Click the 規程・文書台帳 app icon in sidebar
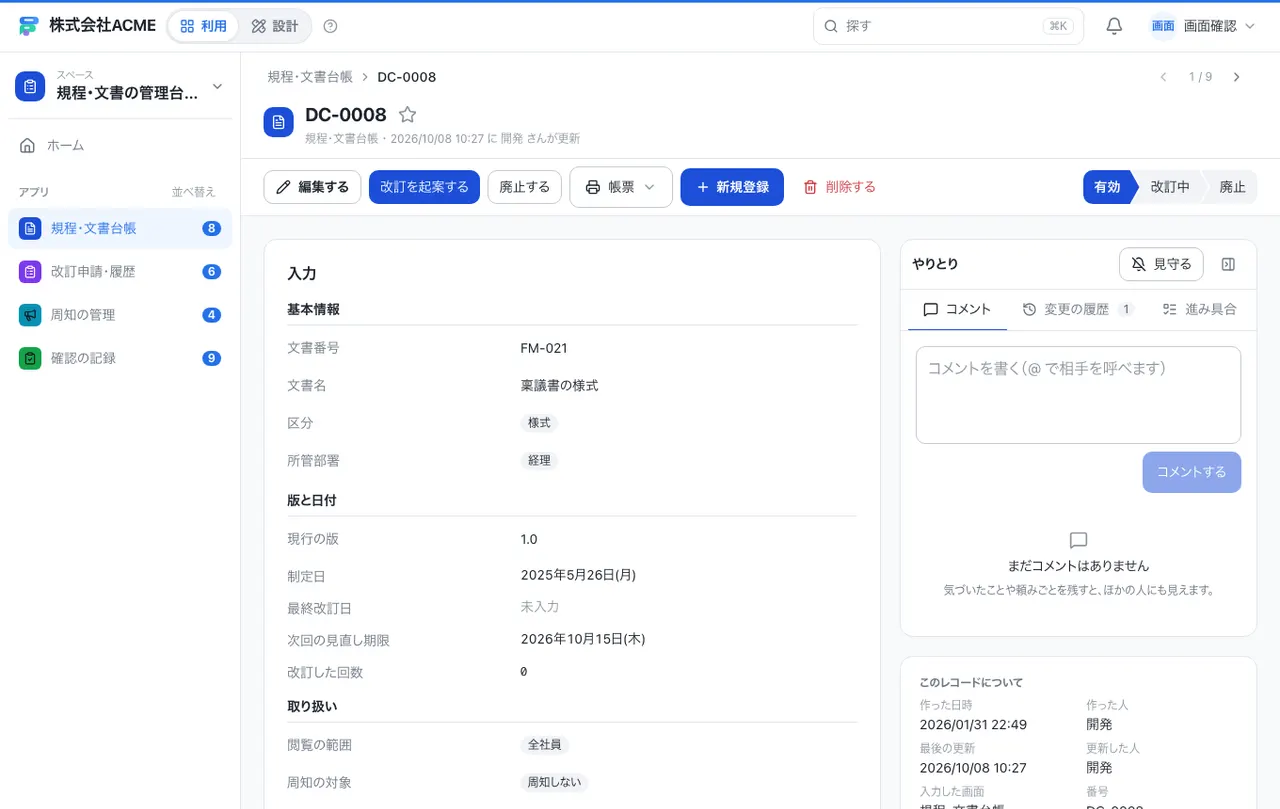This screenshot has height=809, width=1280. 30,228
